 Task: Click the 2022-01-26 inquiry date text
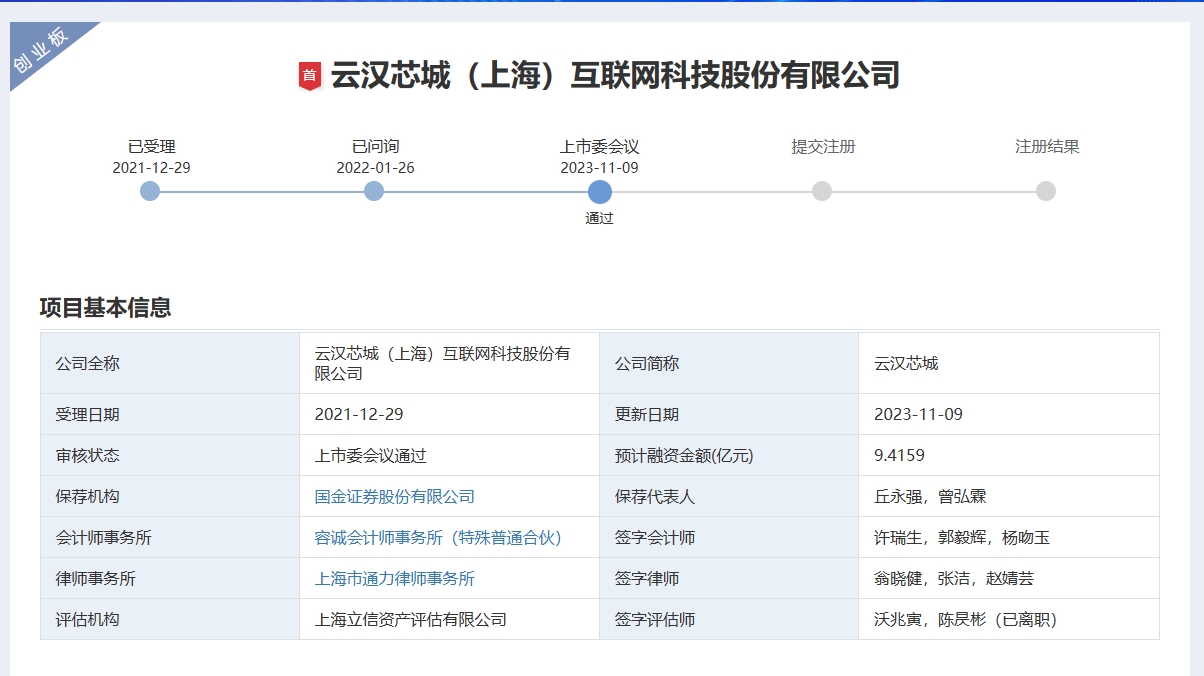pos(375,168)
